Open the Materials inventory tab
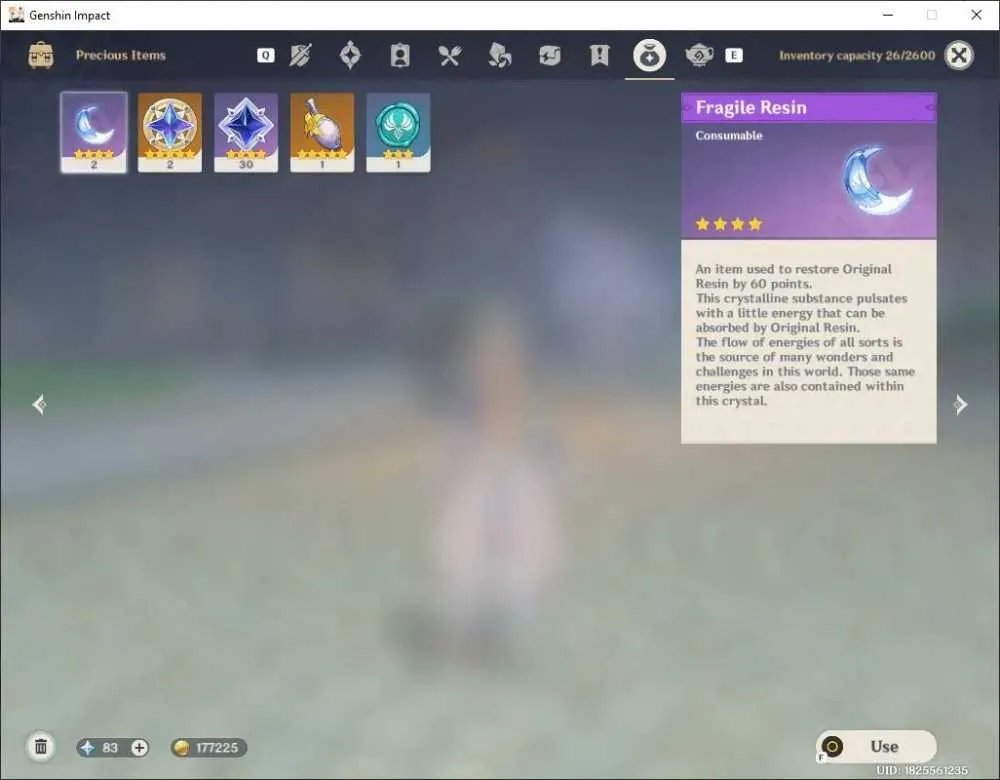The height and width of the screenshot is (780, 1000). [499, 55]
